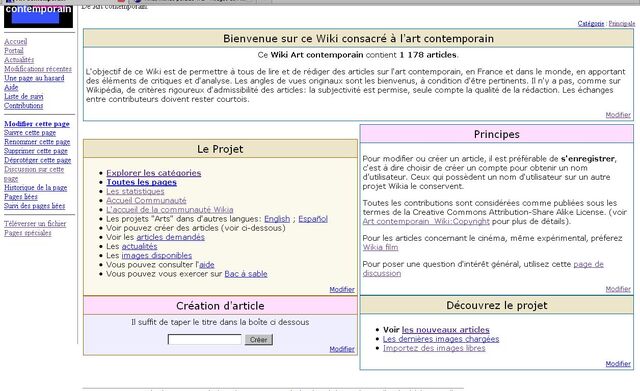Open Toutes les pages link

[x=141, y=182]
